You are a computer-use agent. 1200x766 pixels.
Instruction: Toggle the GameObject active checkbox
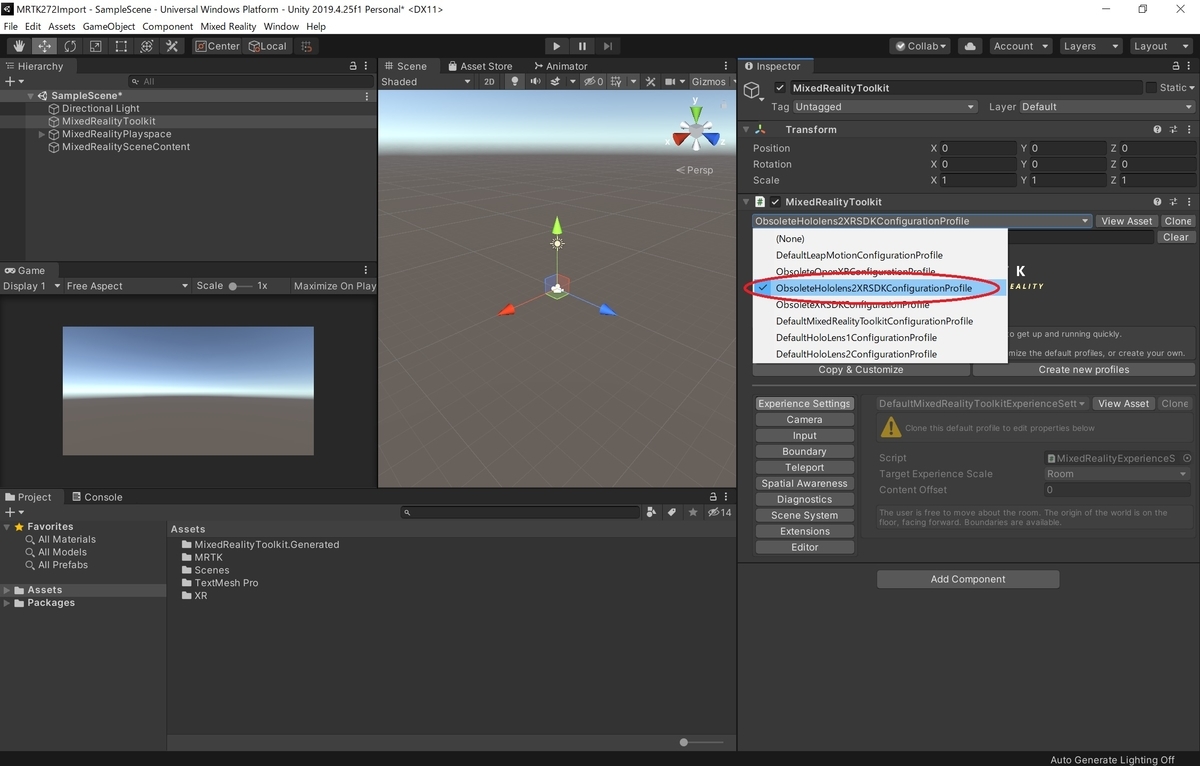coord(780,88)
